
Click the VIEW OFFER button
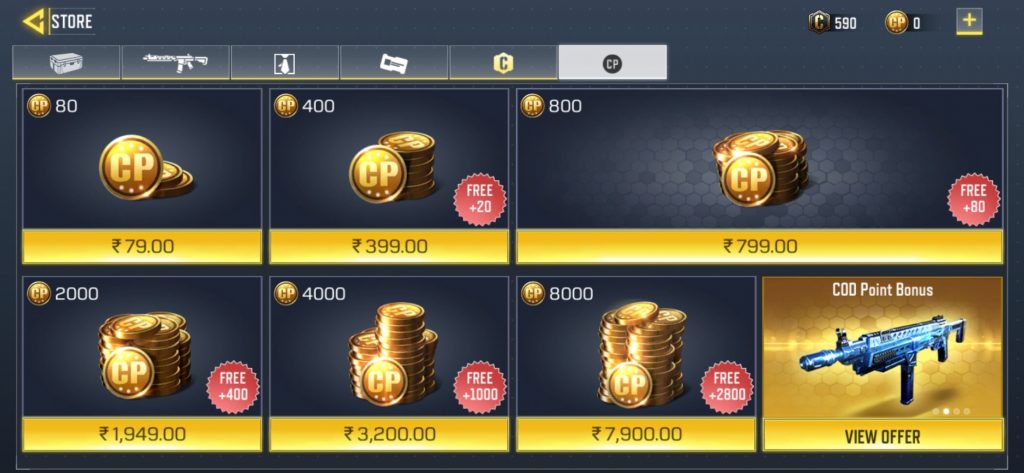point(882,436)
